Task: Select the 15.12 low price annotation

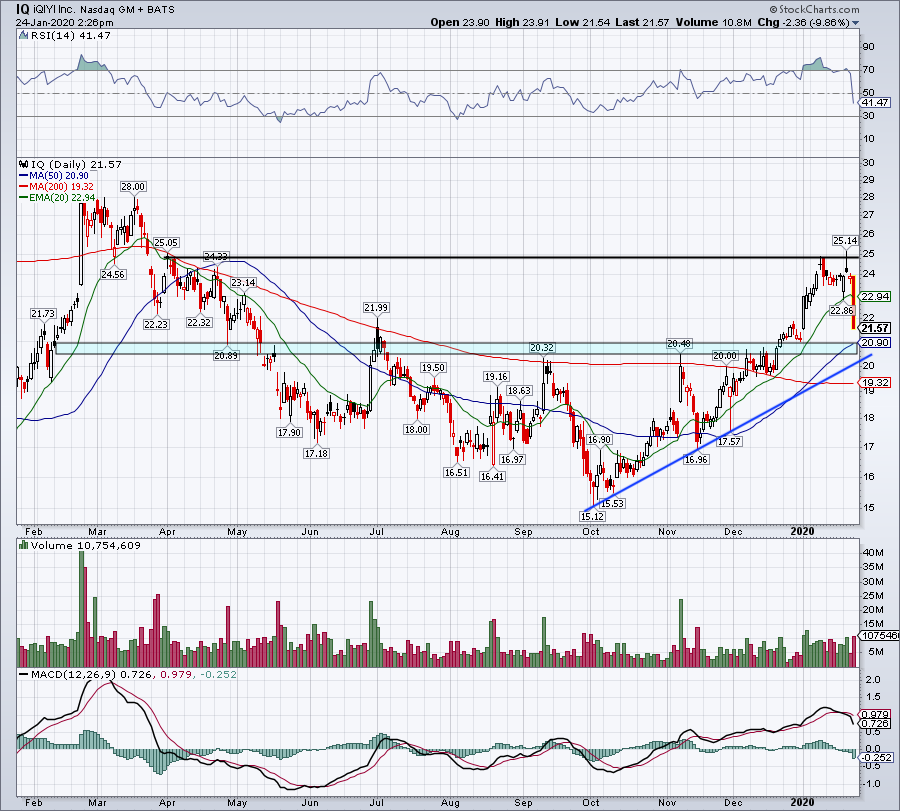Action: [x=592, y=516]
